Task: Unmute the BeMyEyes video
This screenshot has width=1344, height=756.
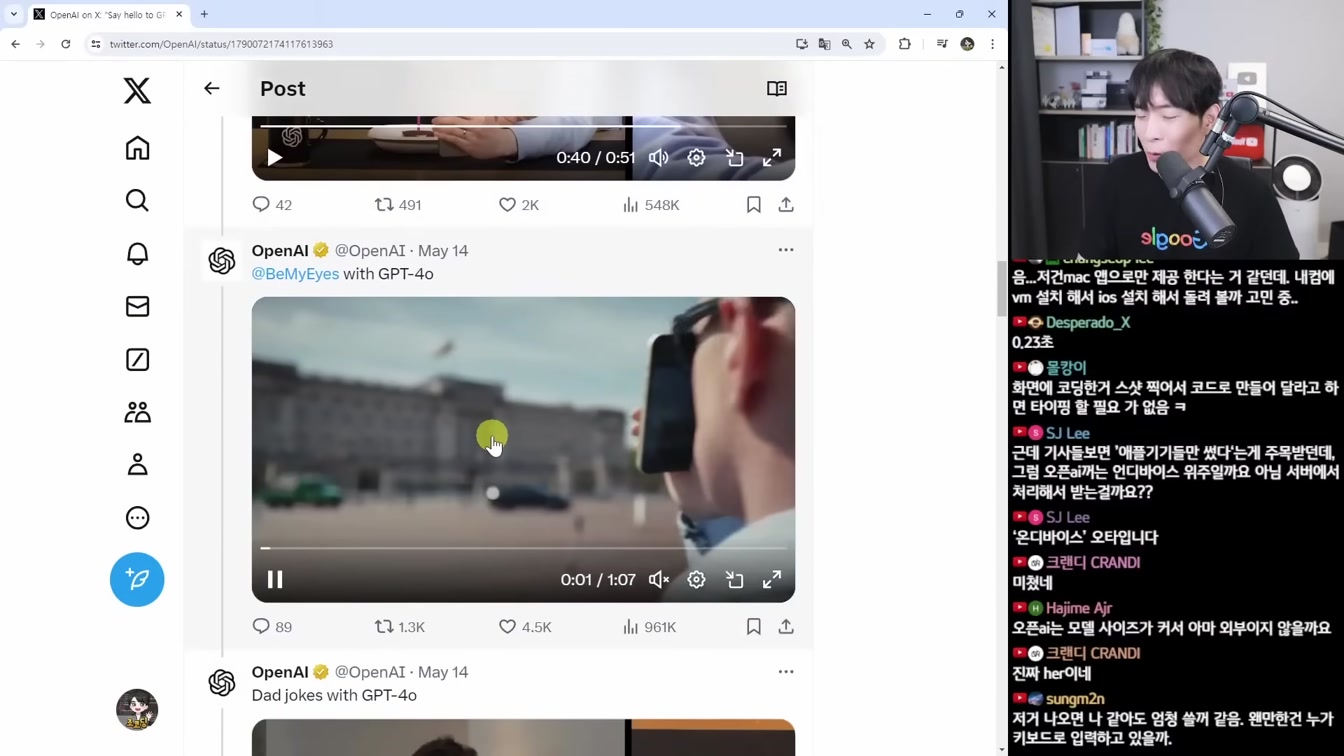Action: [659, 580]
